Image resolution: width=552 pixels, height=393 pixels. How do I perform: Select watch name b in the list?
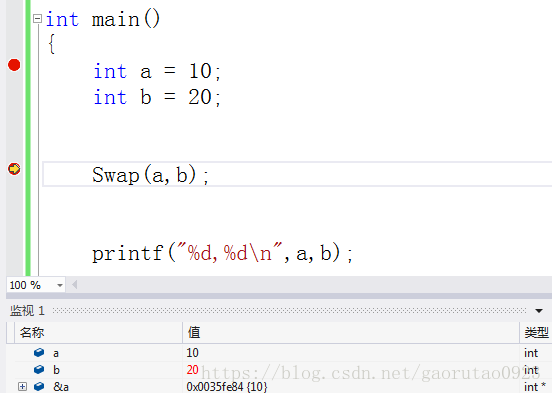(56, 370)
